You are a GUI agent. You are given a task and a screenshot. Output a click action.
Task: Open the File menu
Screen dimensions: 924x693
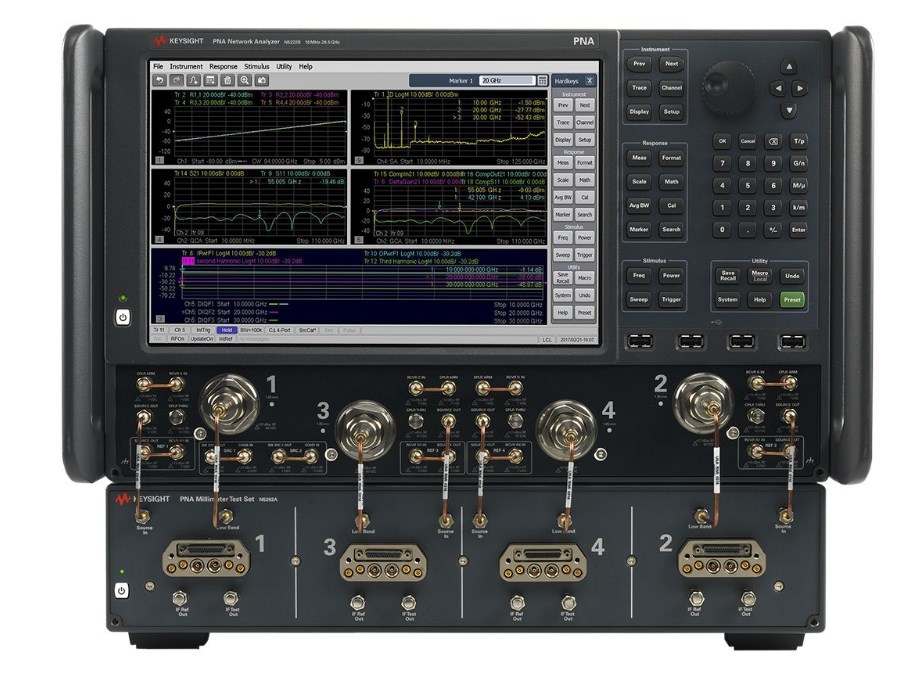tap(158, 67)
